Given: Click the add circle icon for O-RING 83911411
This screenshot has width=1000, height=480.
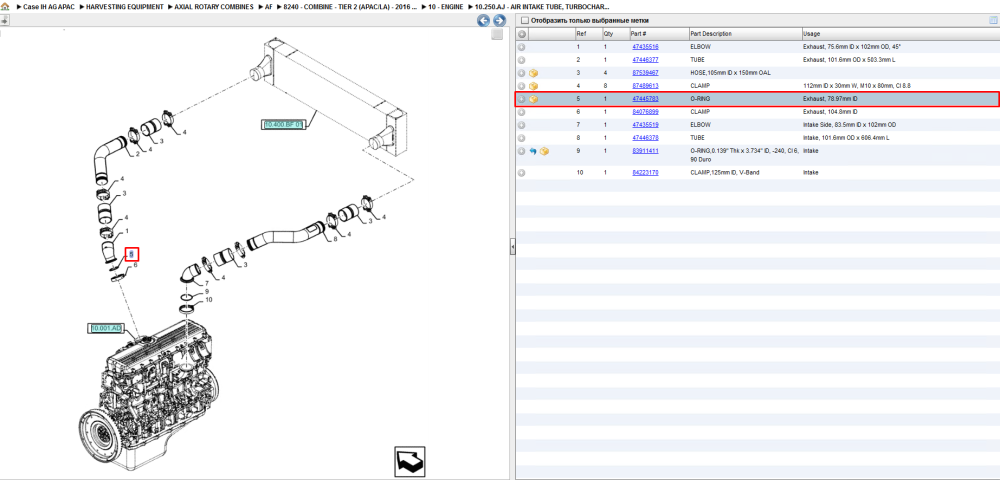Looking at the screenshot, I should (x=522, y=152).
